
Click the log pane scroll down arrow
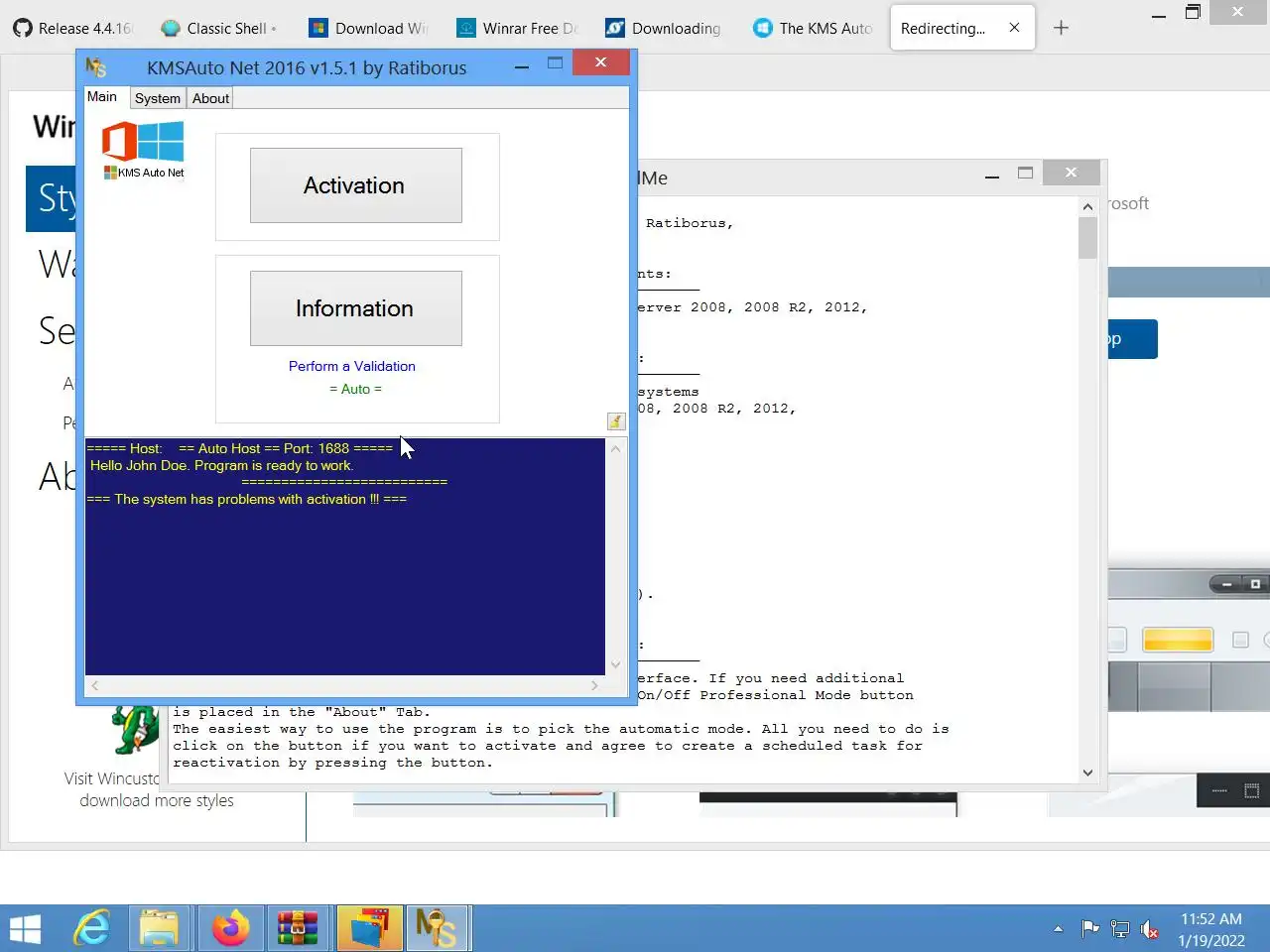615,664
